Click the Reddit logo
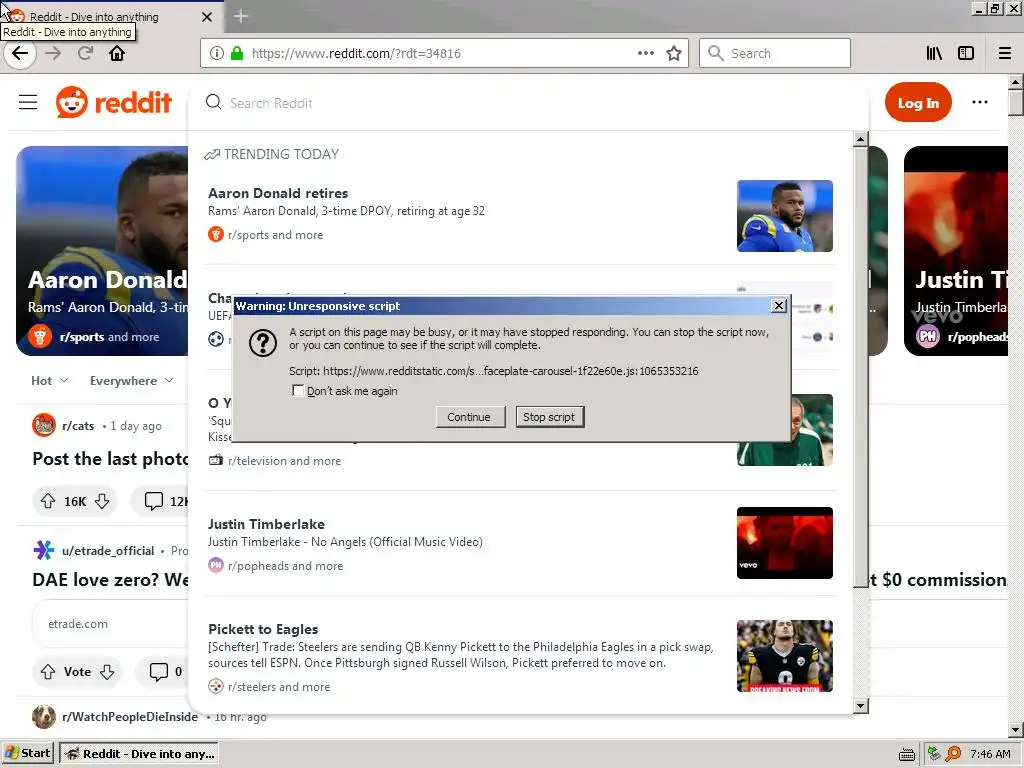Viewport: 1024px width, 768px height. (x=114, y=103)
